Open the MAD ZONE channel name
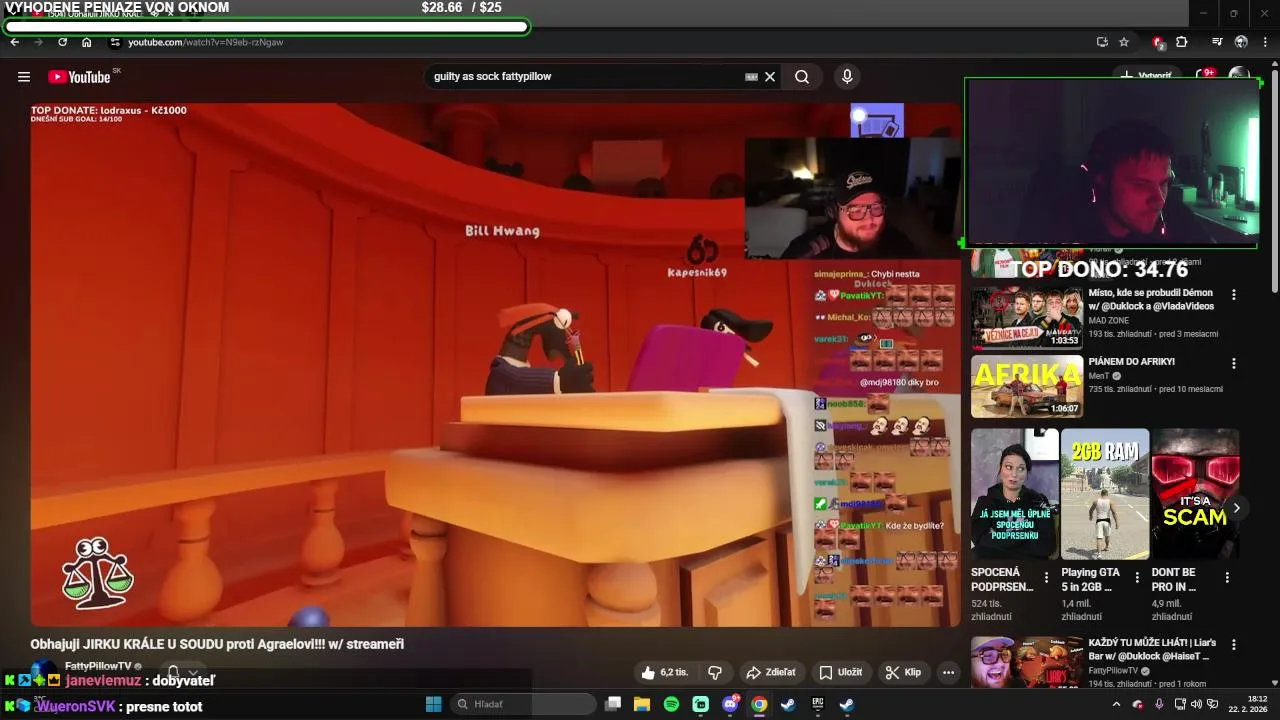This screenshot has width=1280, height=720. coord(1108,321)
